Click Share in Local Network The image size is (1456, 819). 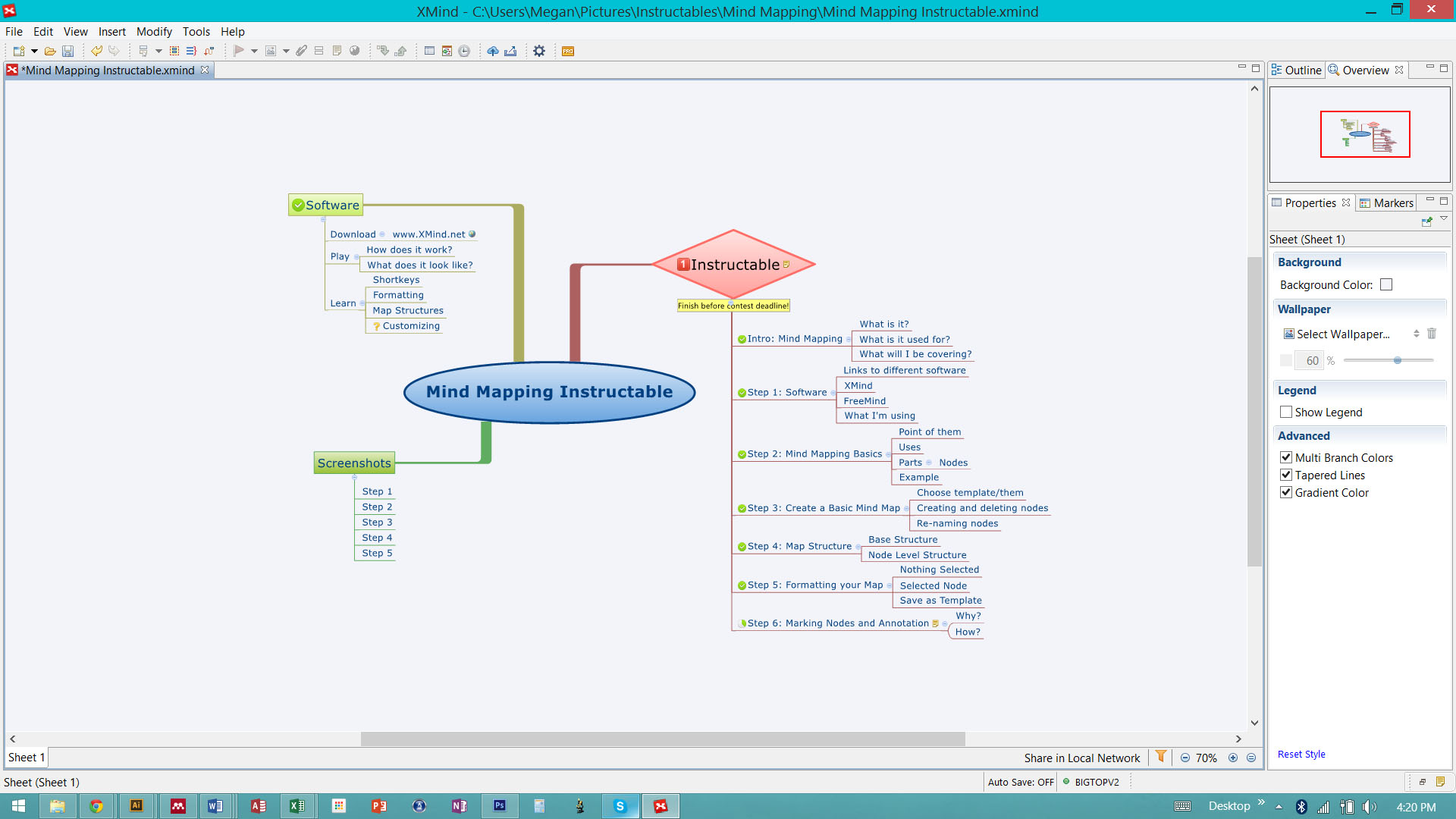pos(1081,758)
